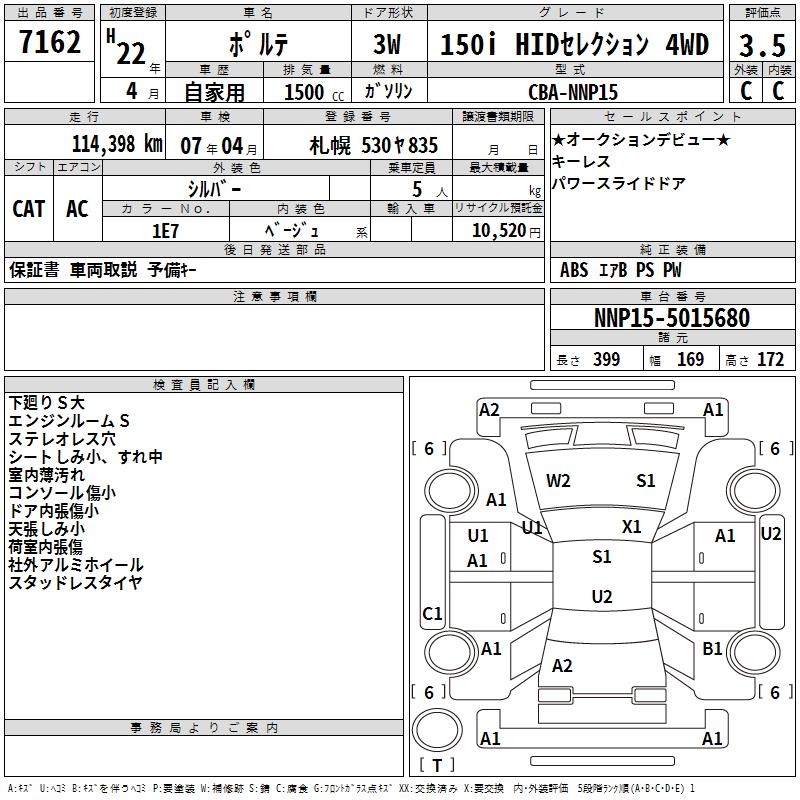This screenshot has width=800, height=800.
Task: Select equipment text ABS エアB PS PW
Action: (620, 269)
